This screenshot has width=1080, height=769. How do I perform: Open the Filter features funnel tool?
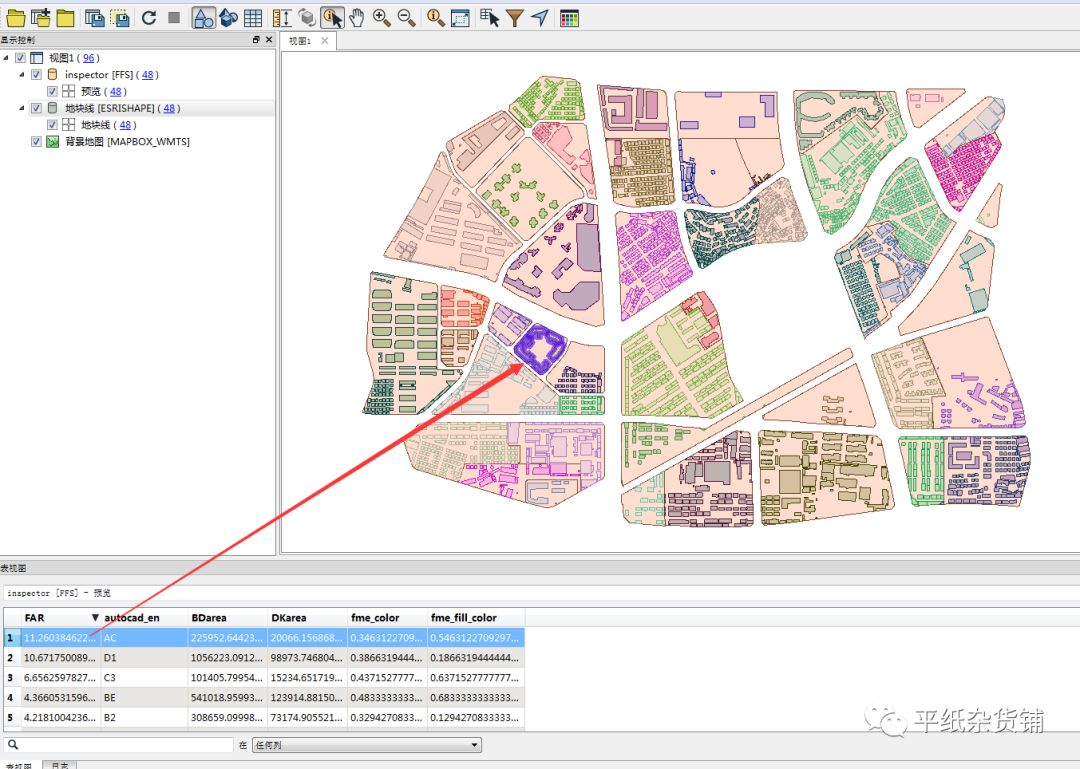(514, 17)
